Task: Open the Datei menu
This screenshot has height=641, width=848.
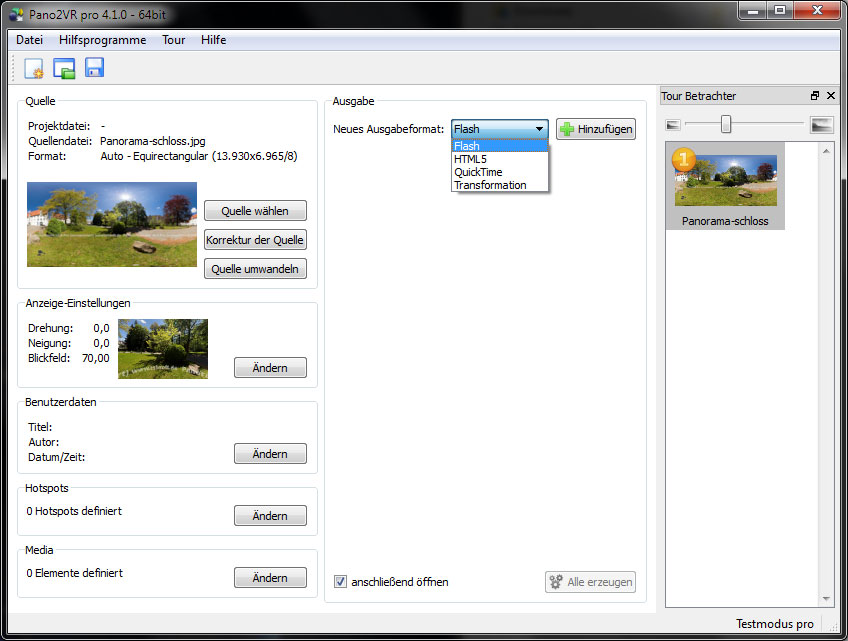Action: (x=29, y=40)
